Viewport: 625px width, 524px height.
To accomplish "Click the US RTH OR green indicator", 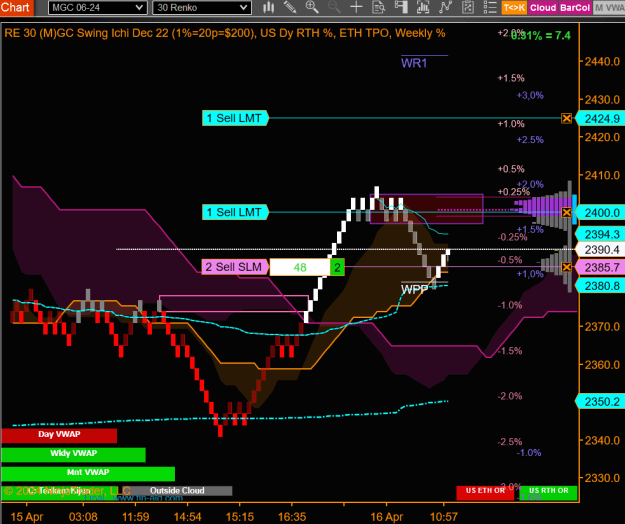I will [x=548, y=493].
